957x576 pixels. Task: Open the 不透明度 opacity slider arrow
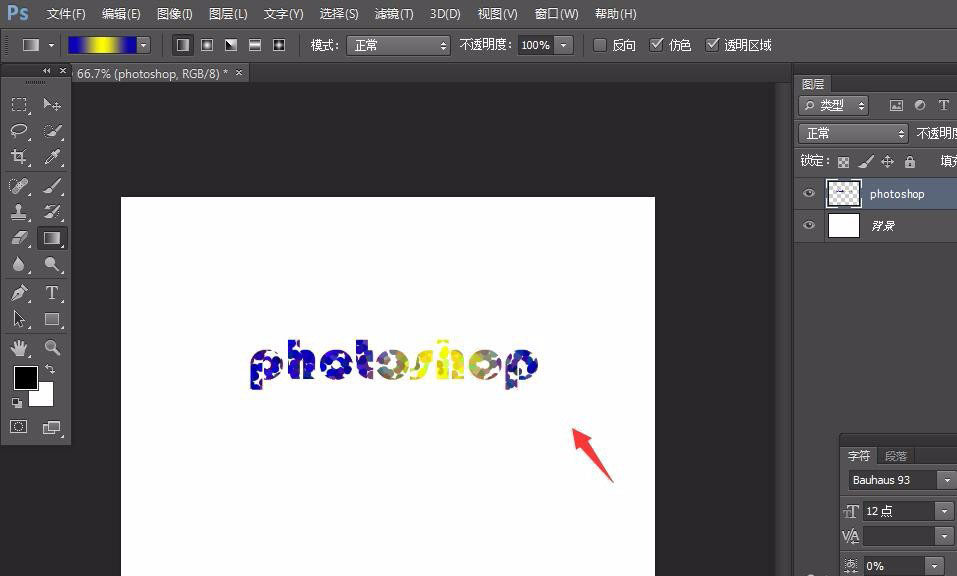click(x=563, y=45)
